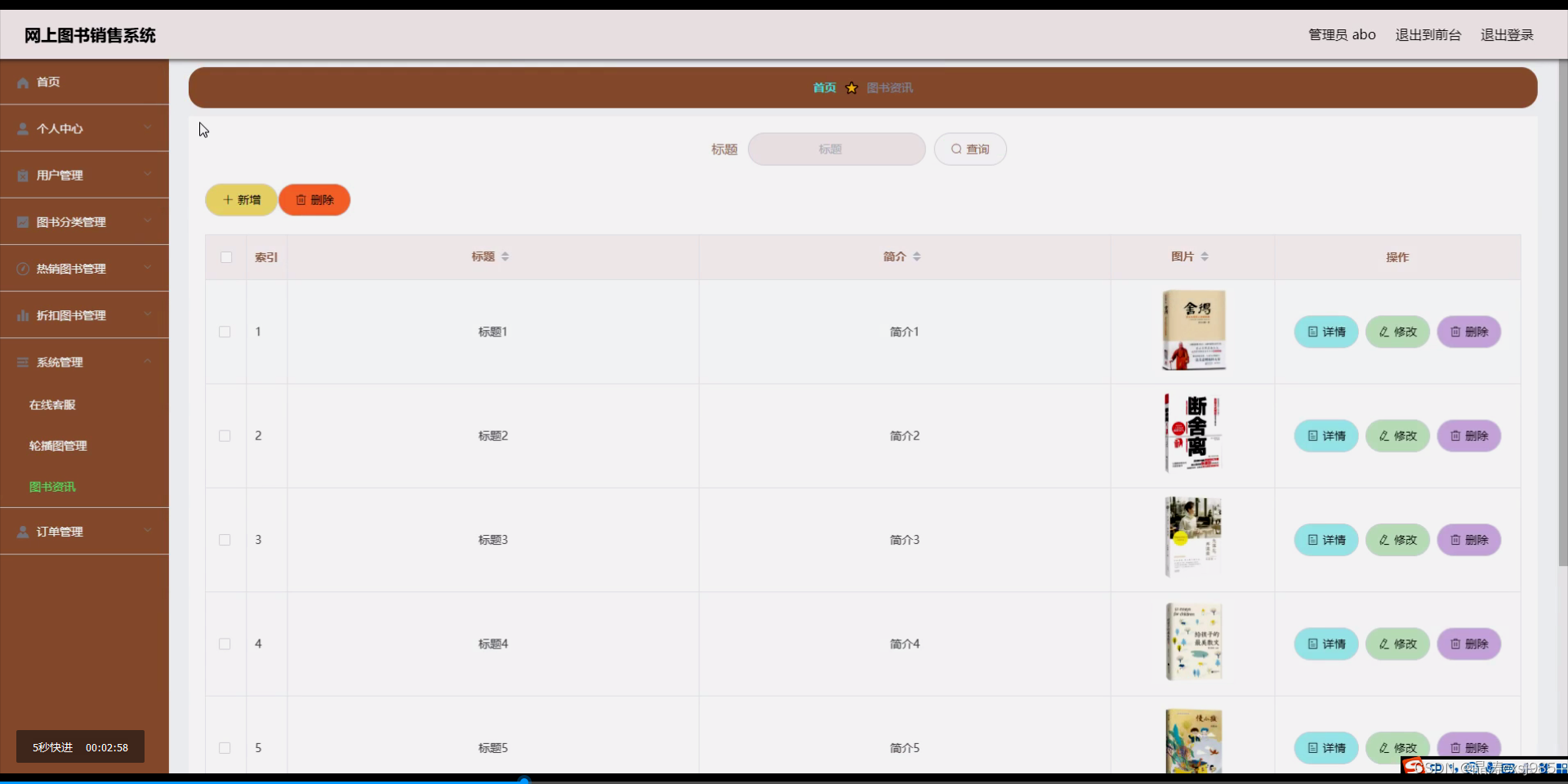The image size is (1568, 784).
Task: Click the icon beside 用户管理
Action: 23,176
